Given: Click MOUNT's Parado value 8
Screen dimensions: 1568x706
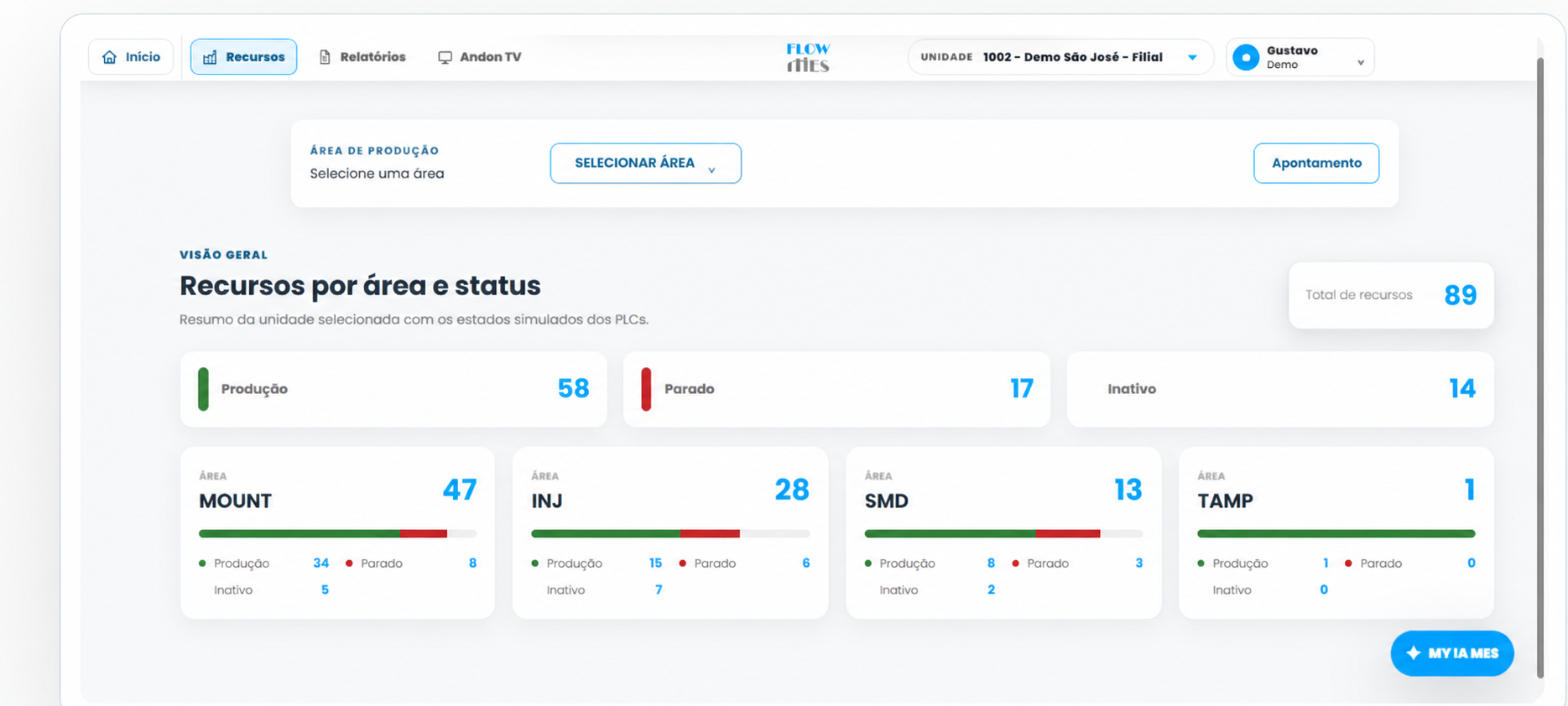Looking at the screenshot, I should (473, 563).
